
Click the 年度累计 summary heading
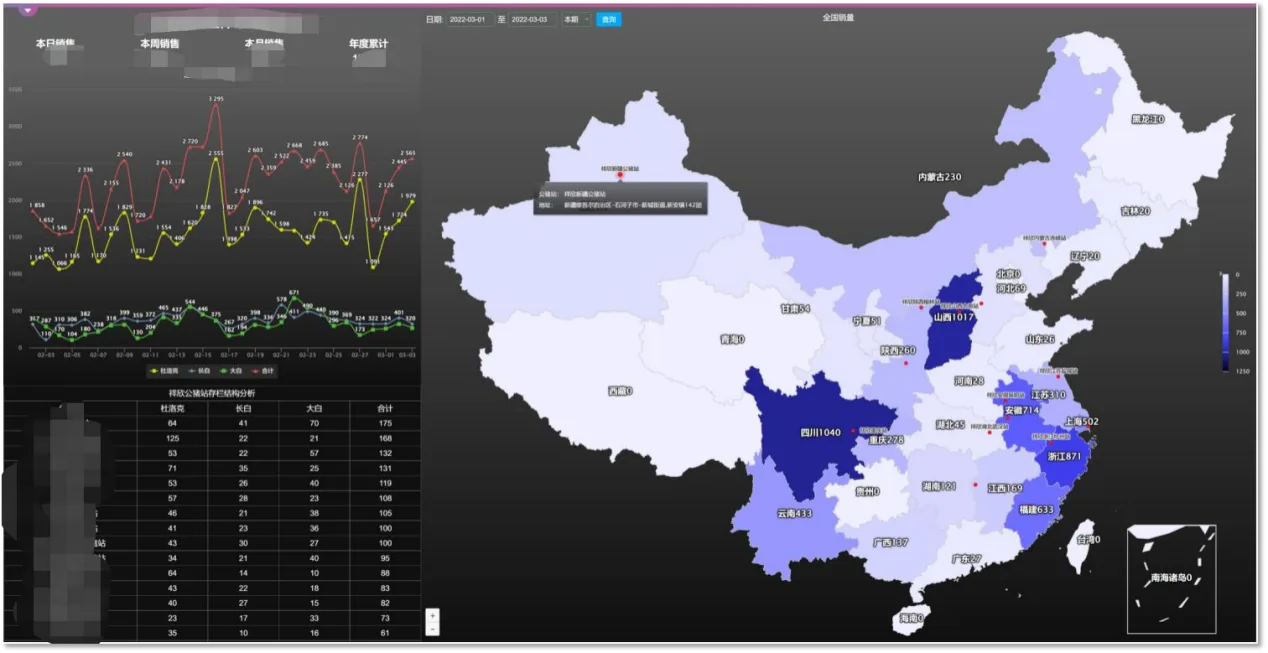(x=368, y=44)
